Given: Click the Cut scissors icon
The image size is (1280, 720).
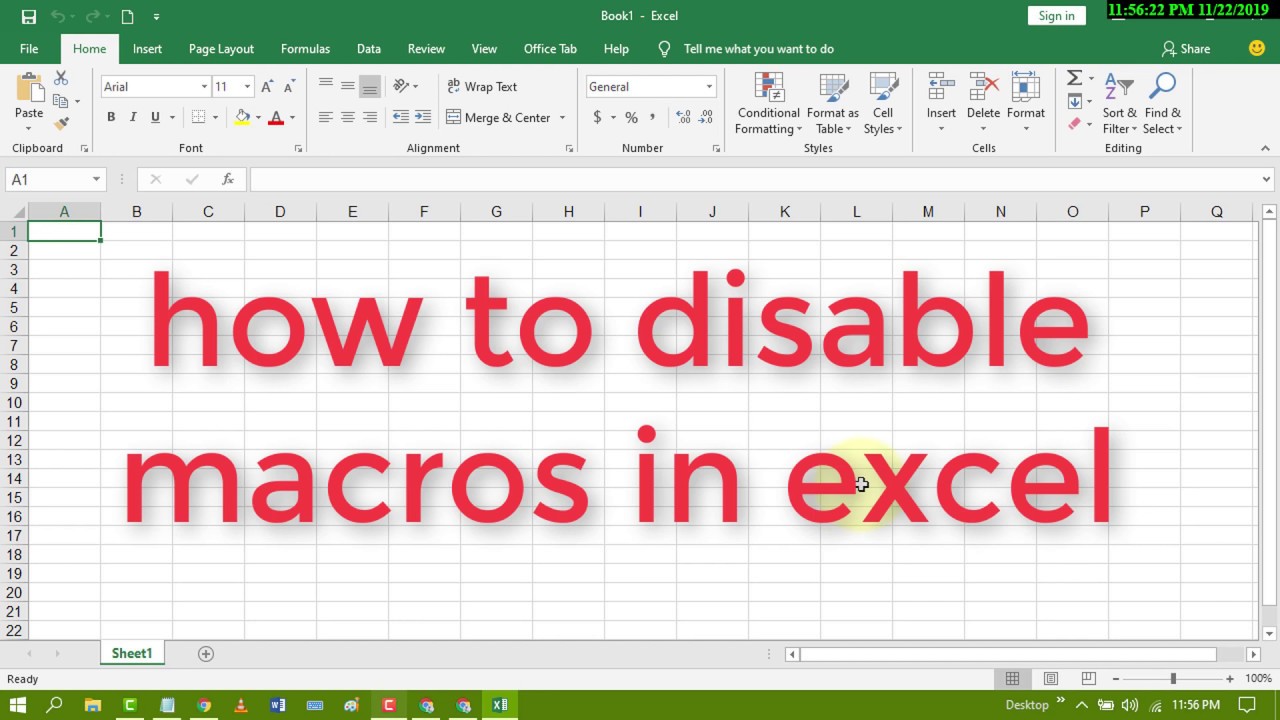Looking at the screenshot, I should coord(61,78).
